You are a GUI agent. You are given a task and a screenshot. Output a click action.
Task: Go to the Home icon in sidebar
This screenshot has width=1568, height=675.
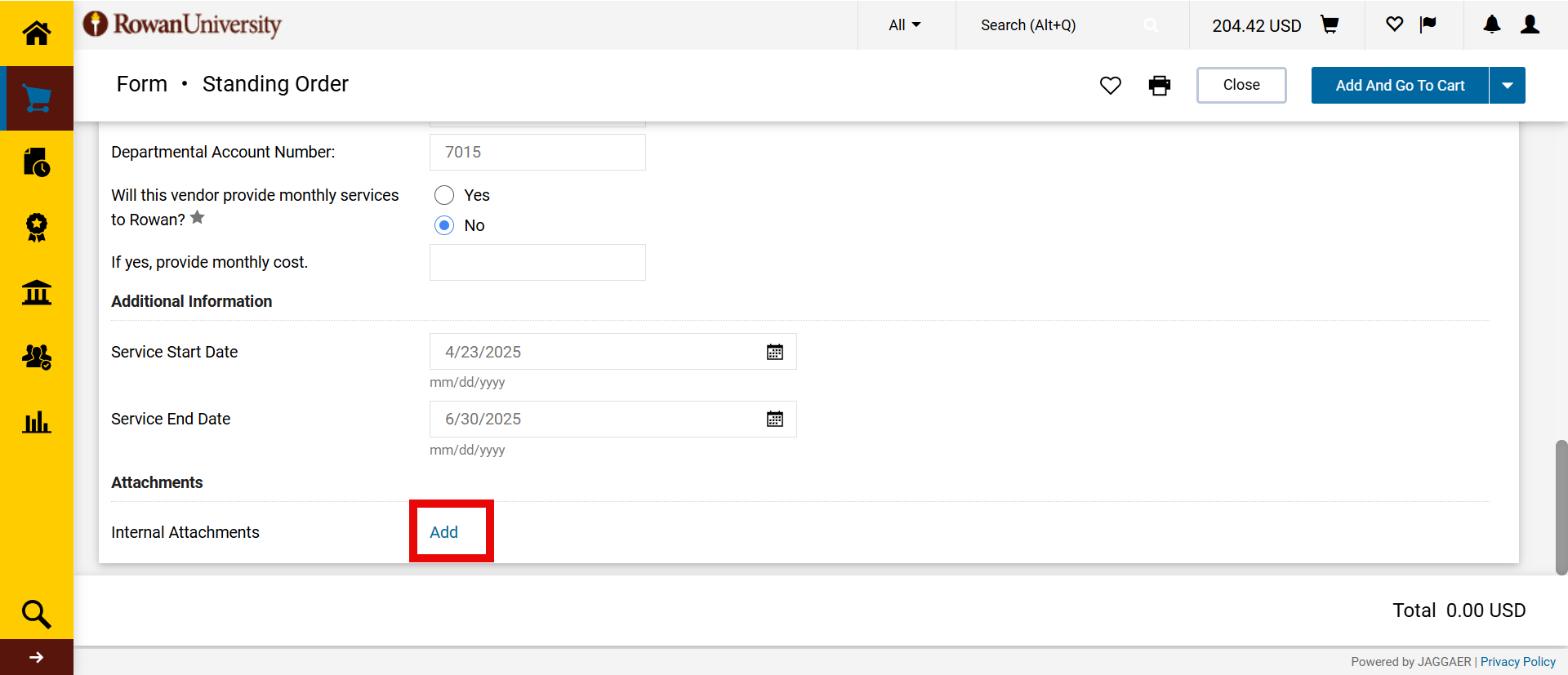(36, 33)
